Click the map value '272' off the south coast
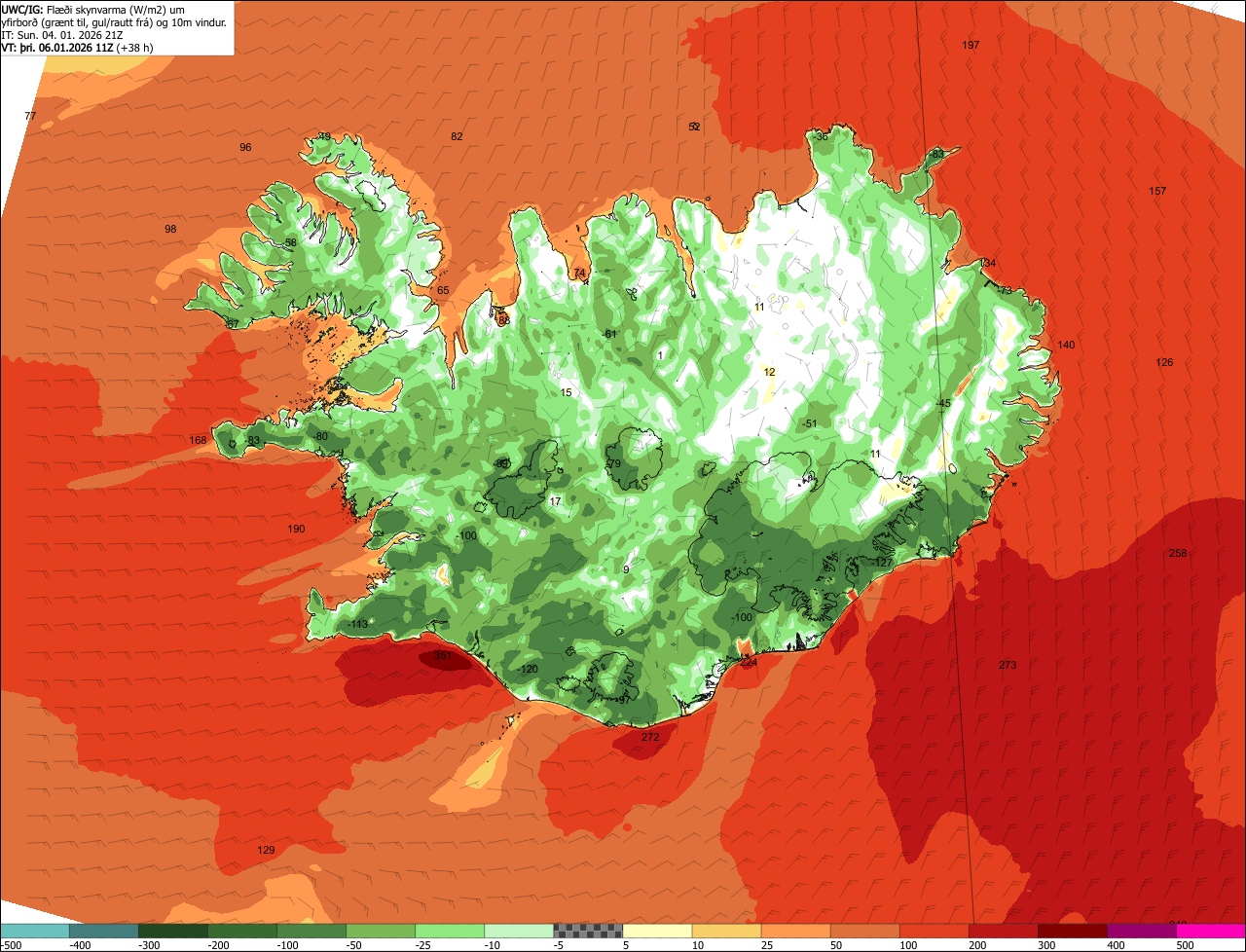 coord(650,737)
